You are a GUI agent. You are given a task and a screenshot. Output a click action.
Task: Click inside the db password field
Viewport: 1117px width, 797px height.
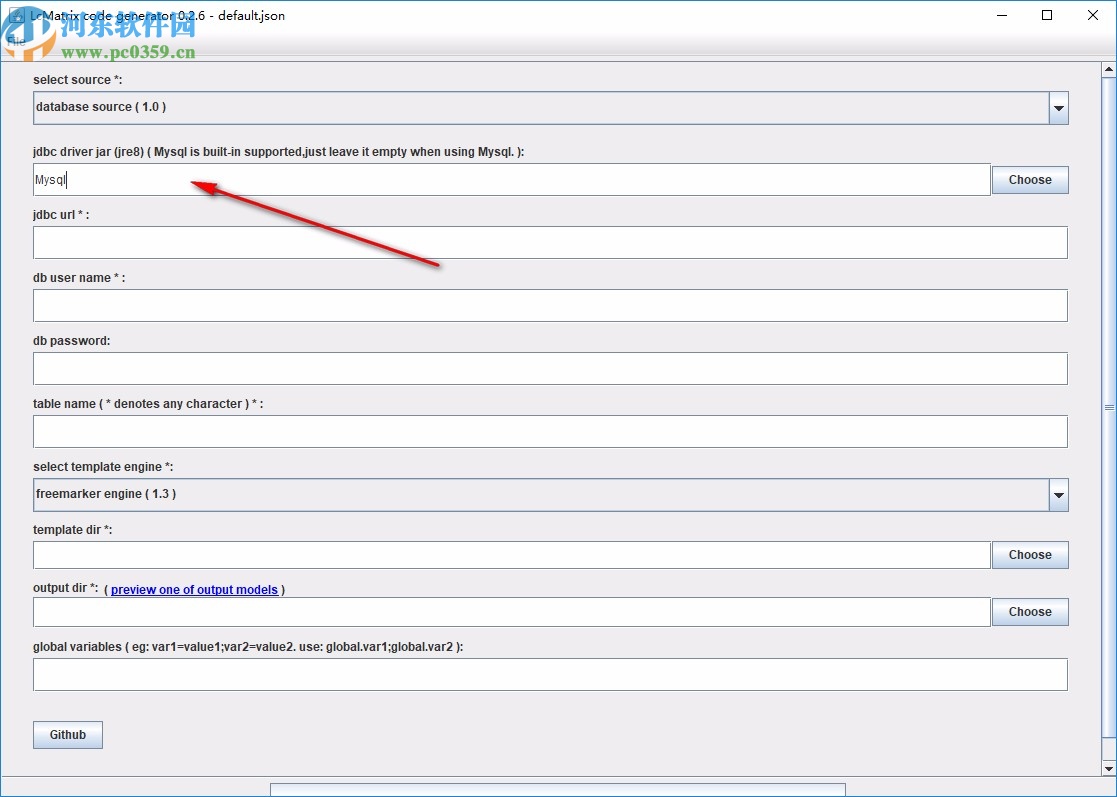click(x=550, y=369)
